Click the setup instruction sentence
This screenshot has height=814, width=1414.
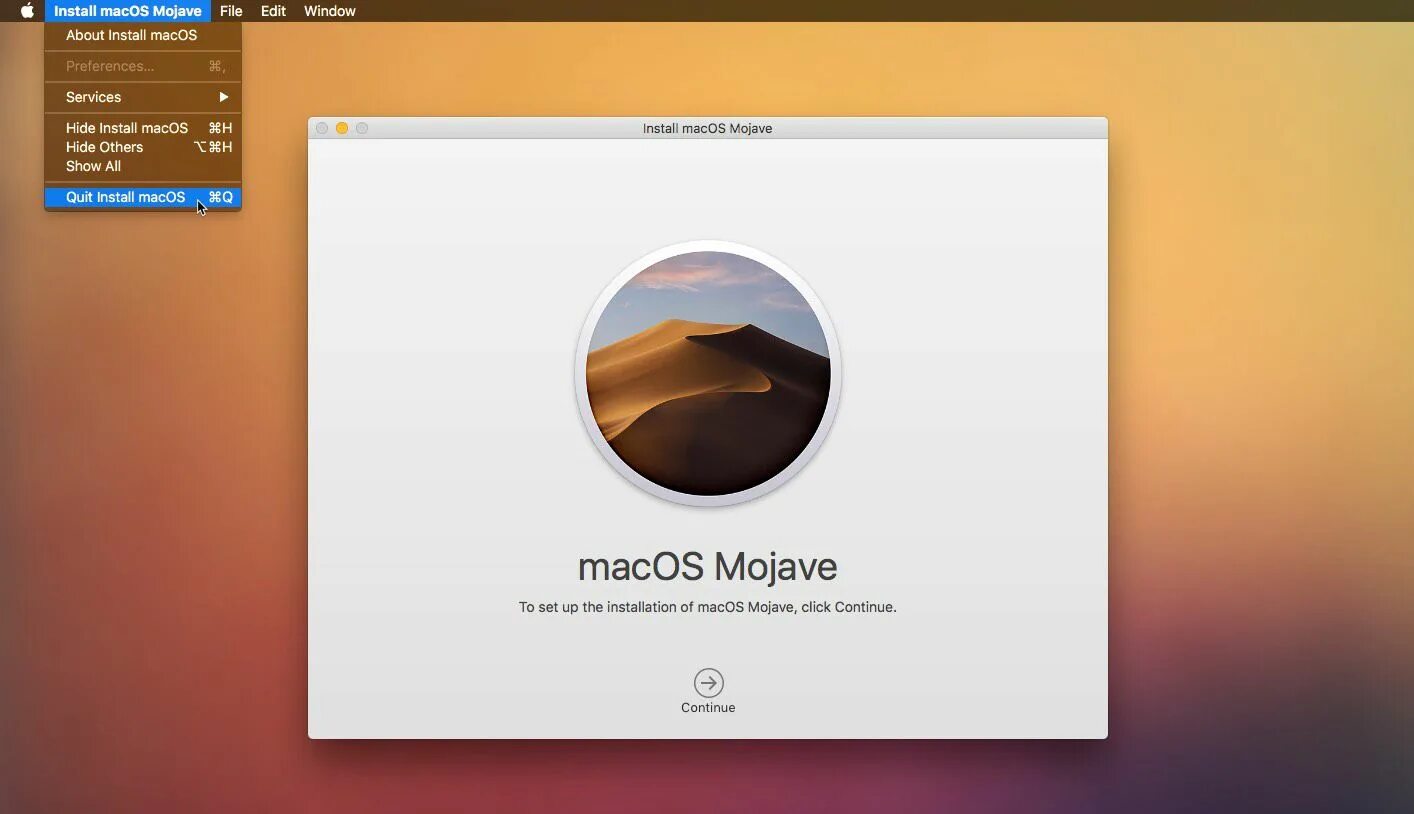click(707, 607)
